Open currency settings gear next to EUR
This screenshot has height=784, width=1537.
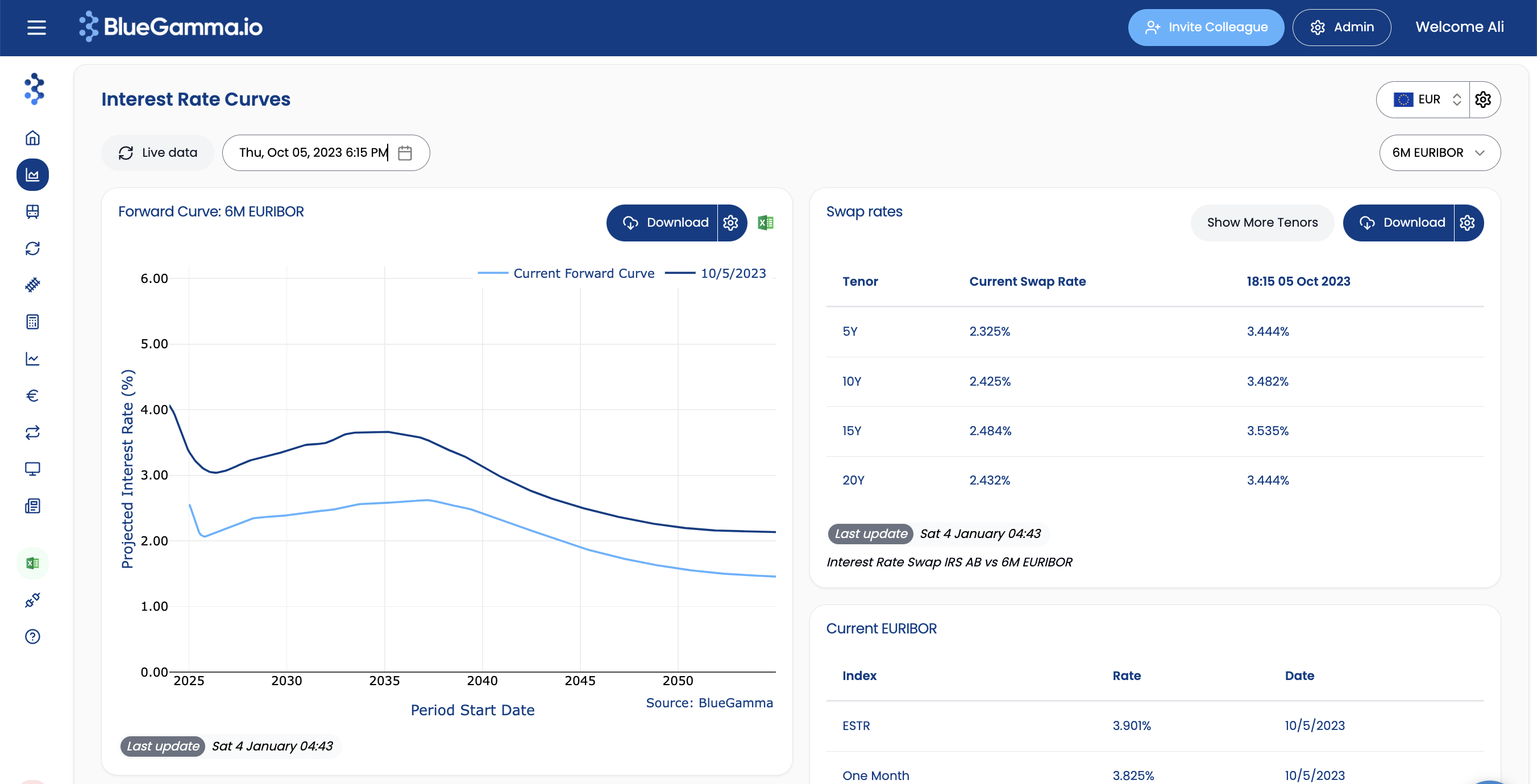(1484, 99)
